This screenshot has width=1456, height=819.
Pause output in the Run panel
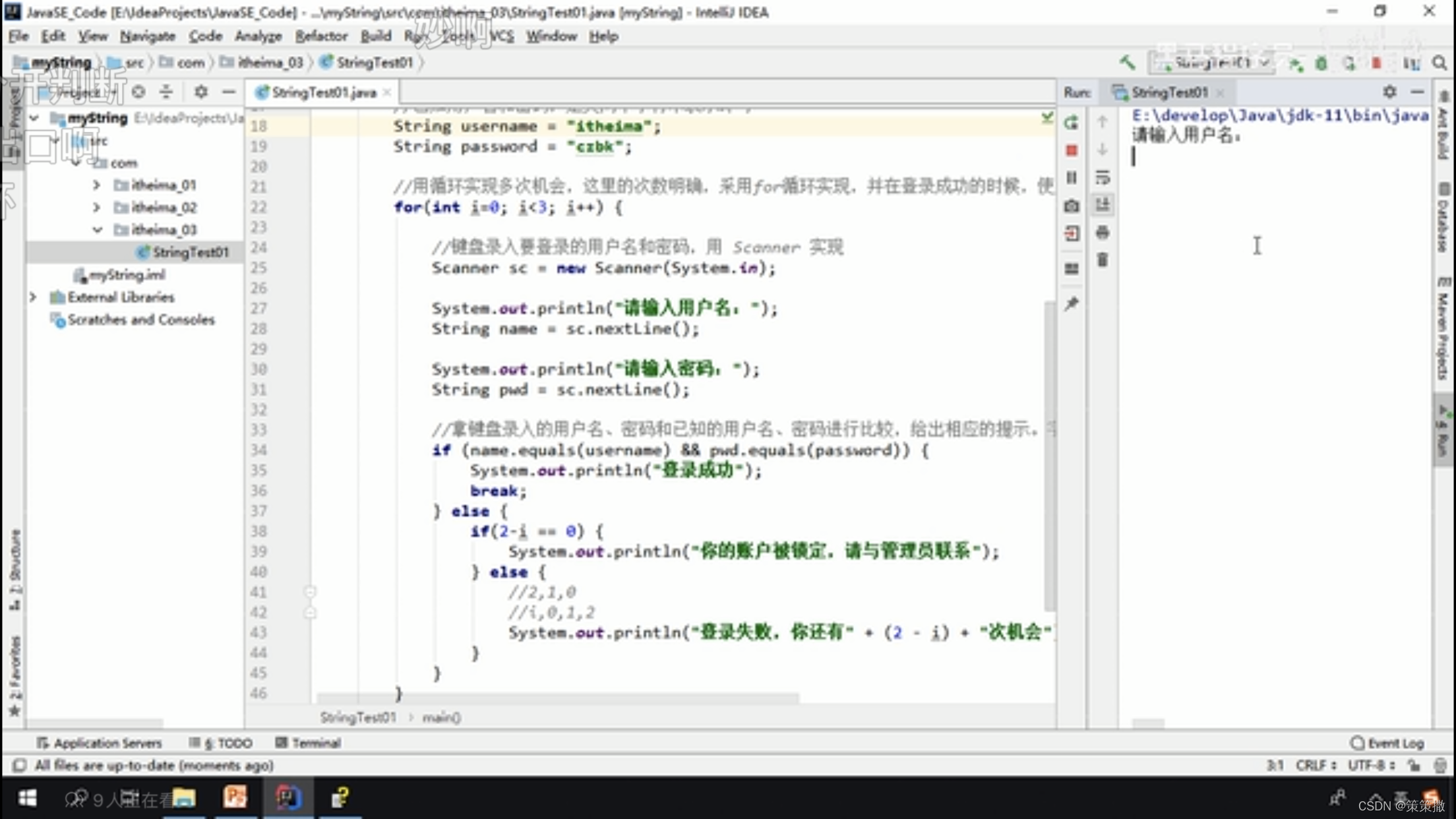(1072, 178)
